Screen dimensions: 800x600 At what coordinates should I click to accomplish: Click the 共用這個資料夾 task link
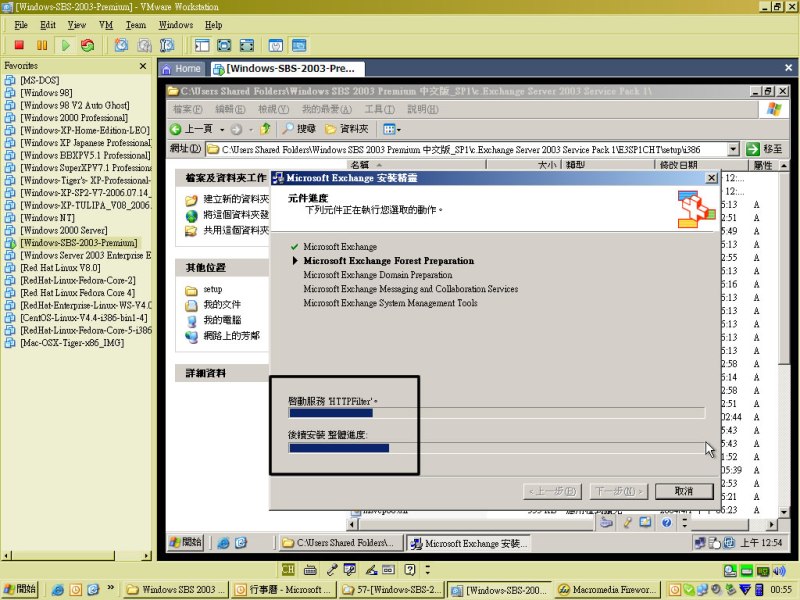point(236,231)
